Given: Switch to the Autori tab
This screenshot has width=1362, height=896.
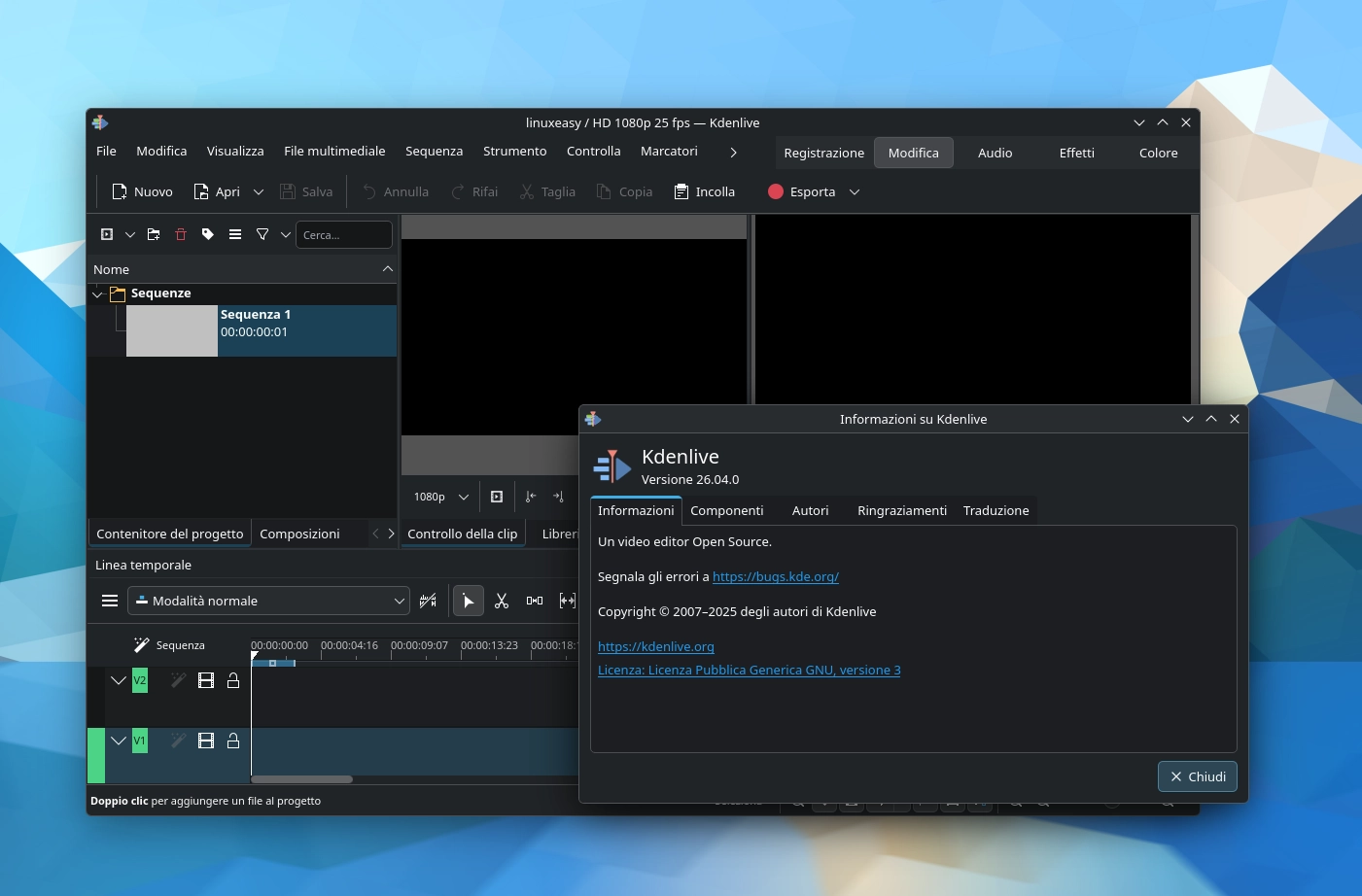Looking at the screenshot, I should [x=810, y=510].
